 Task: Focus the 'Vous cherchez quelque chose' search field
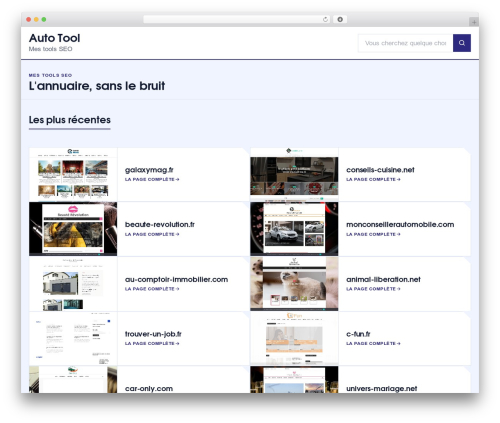[405, 43]
